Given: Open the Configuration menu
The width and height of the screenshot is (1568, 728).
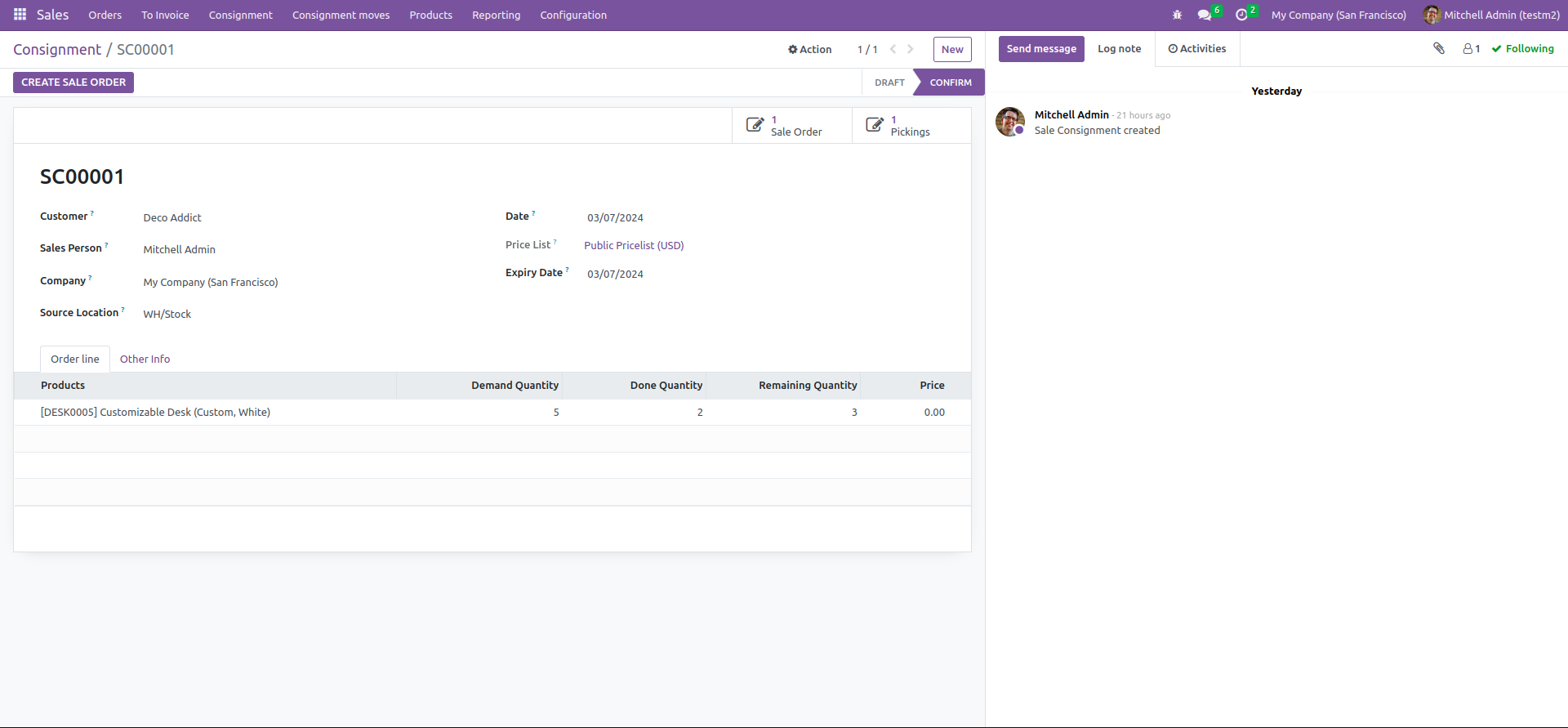Looking at the screenshot, I should click(573, 15).
